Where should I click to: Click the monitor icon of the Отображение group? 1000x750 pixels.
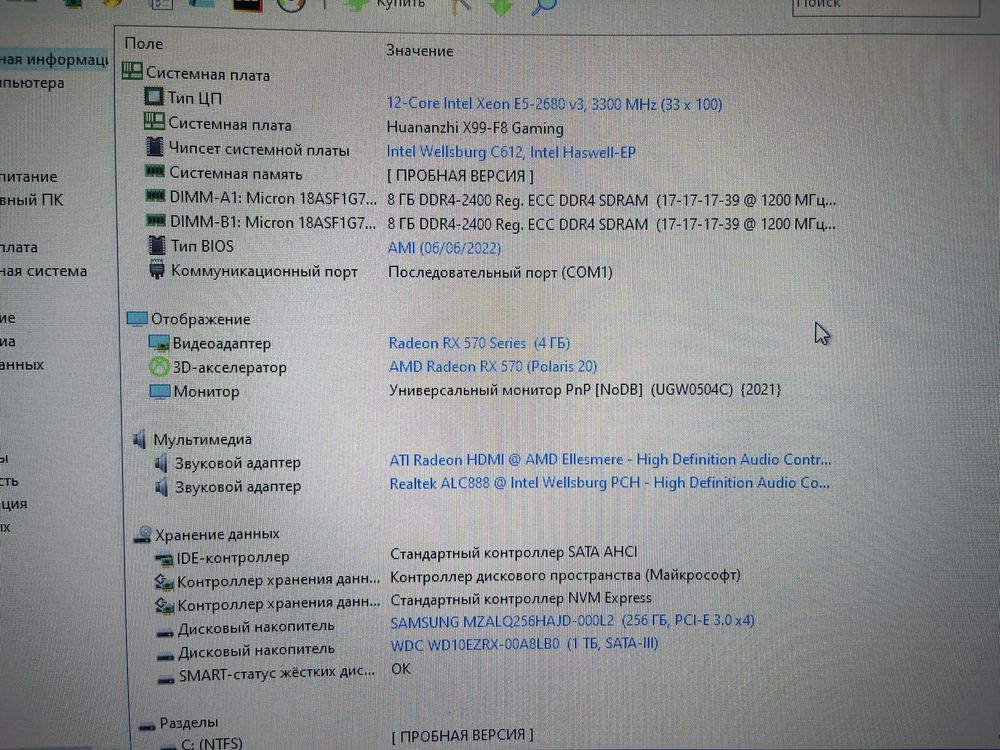[137, 318]
